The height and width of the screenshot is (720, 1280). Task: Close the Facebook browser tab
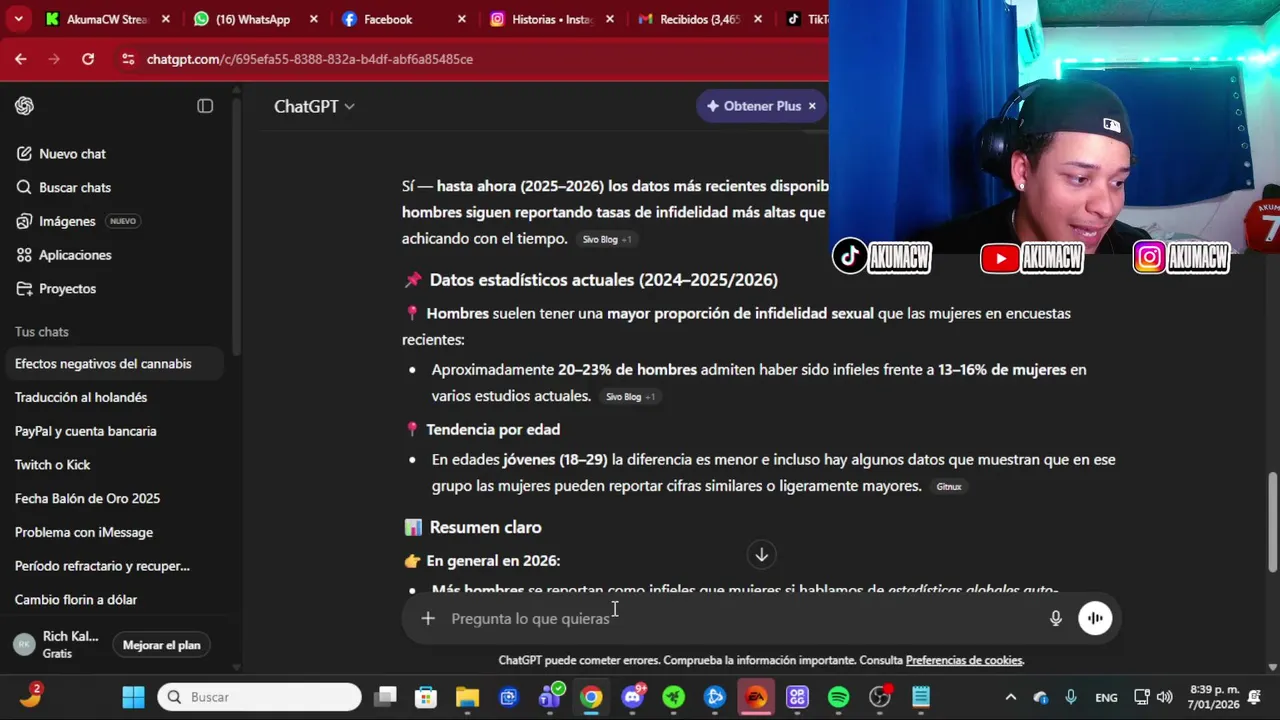[462, 19]
